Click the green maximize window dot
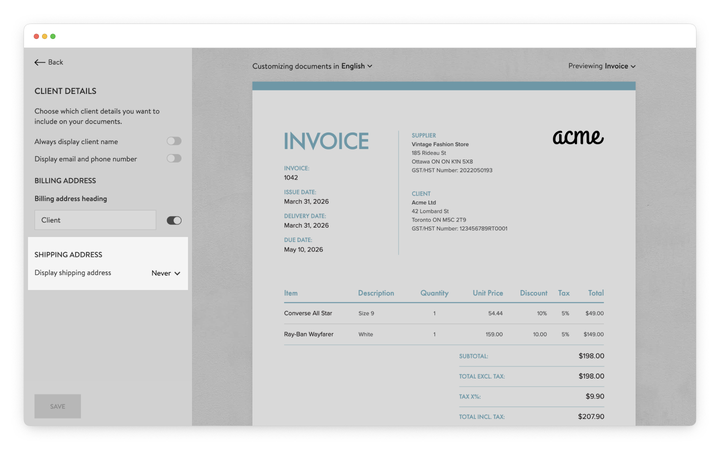This screenshot has width=720, height=450. [53, 36]
